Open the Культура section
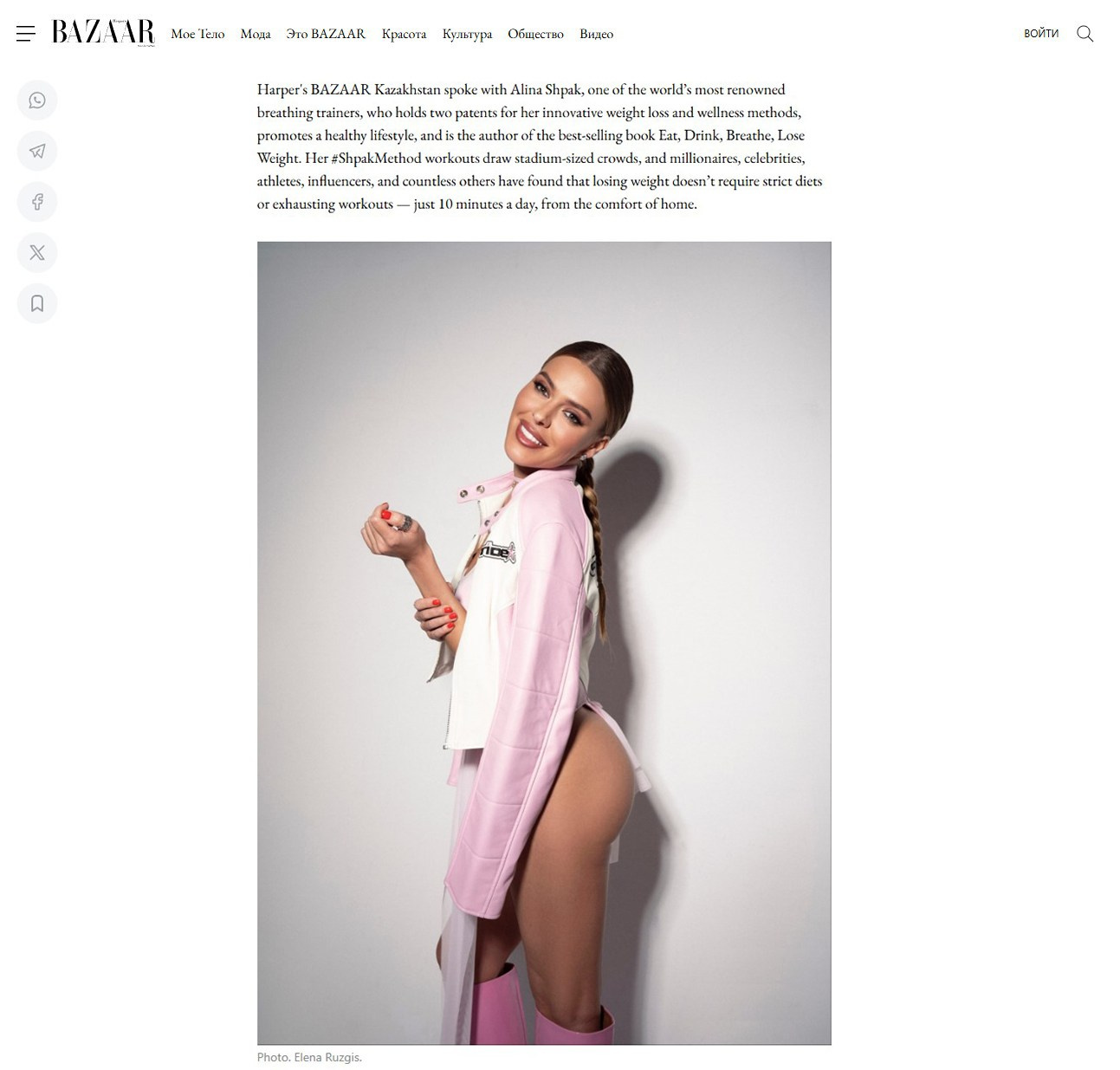 click(x=467, y=34)
